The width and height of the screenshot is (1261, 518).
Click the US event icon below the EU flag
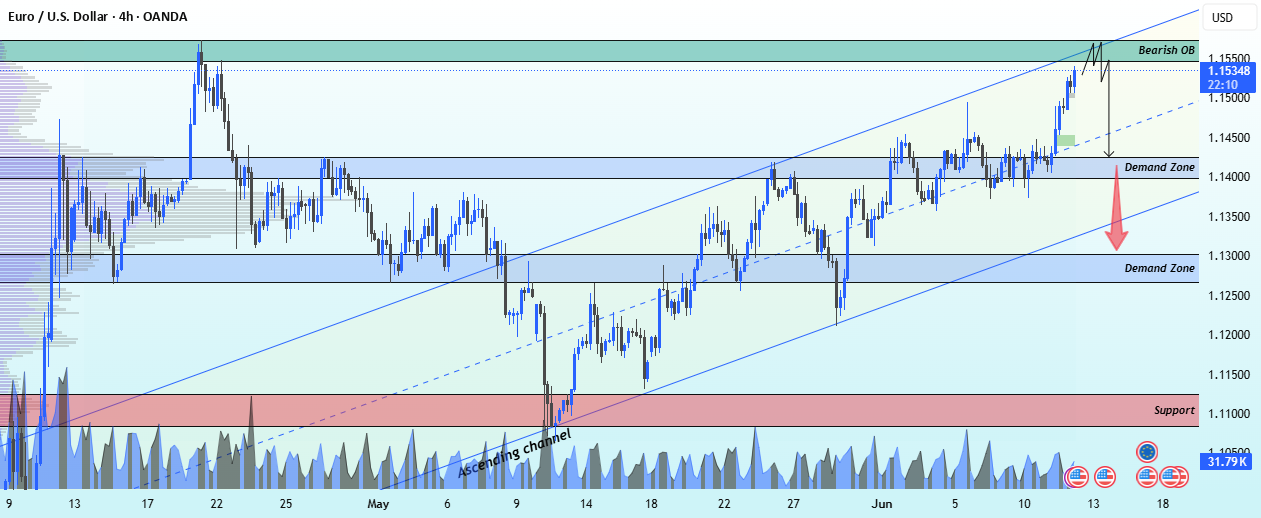tap(1147, 477)
